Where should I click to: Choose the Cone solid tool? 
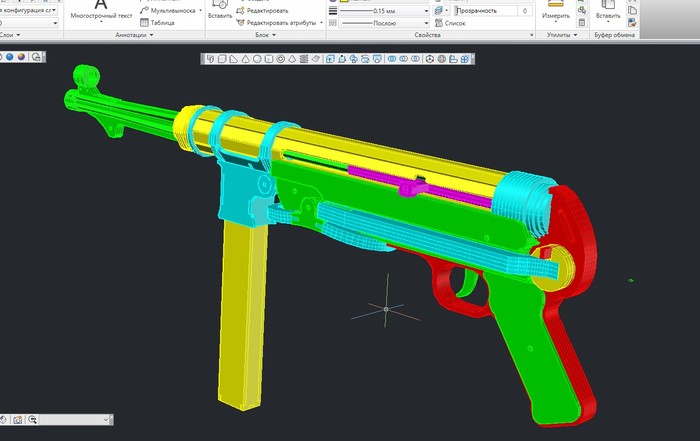[245, 59]
